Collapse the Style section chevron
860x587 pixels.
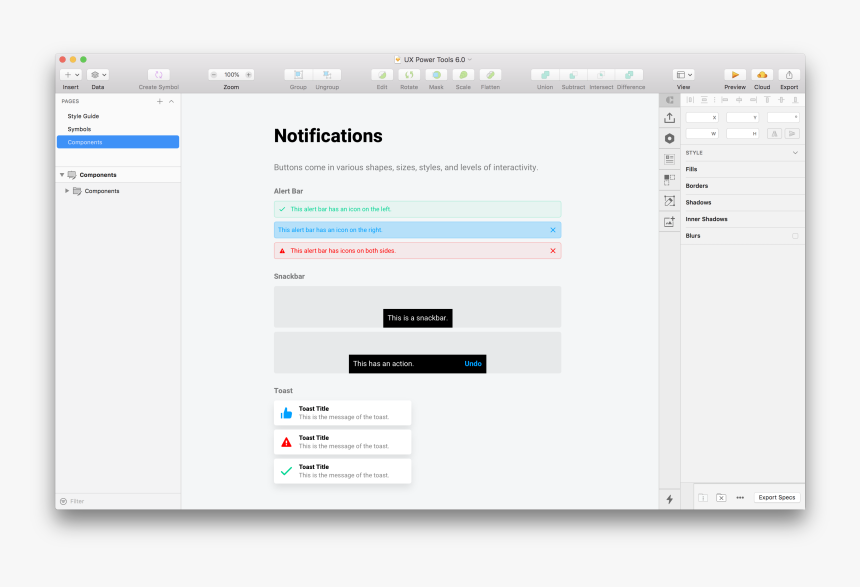click(x=795, y=153)
